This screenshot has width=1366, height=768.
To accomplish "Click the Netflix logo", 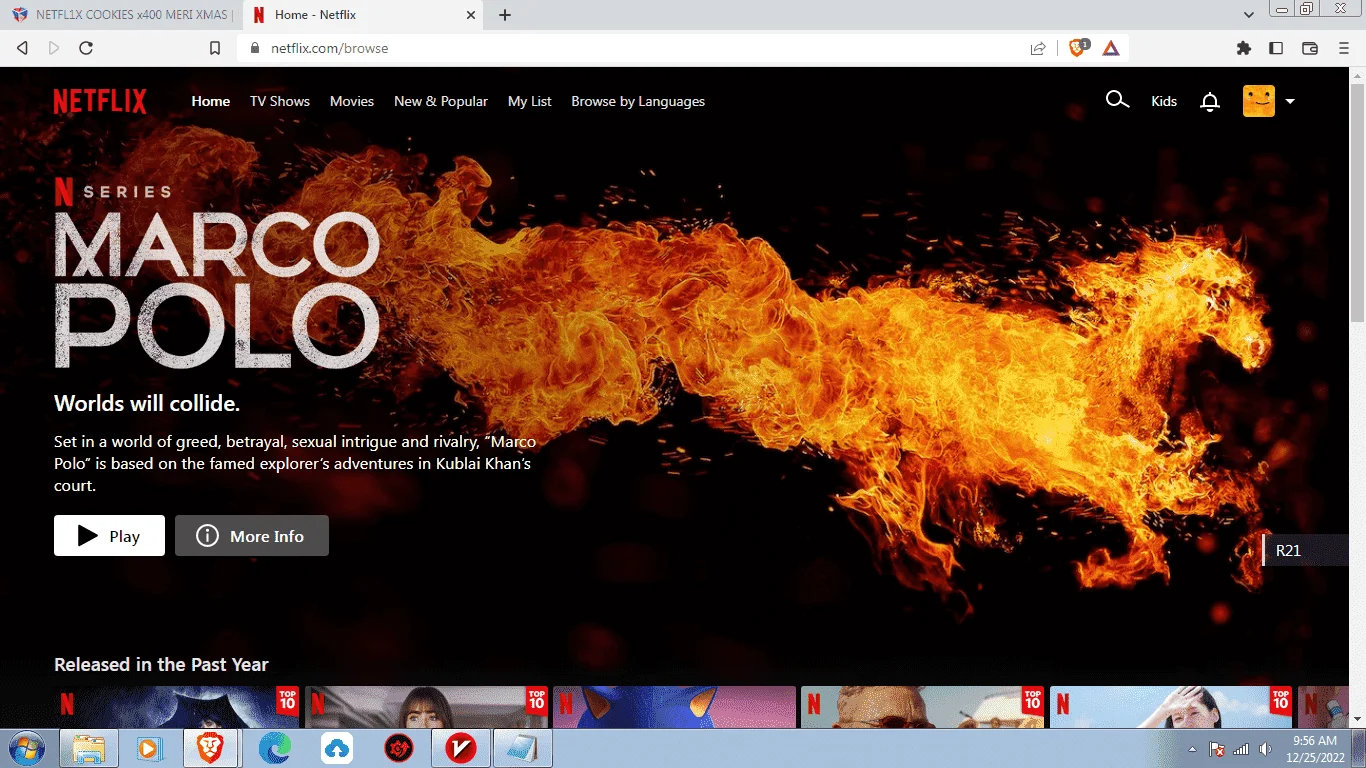I will 100,101.
